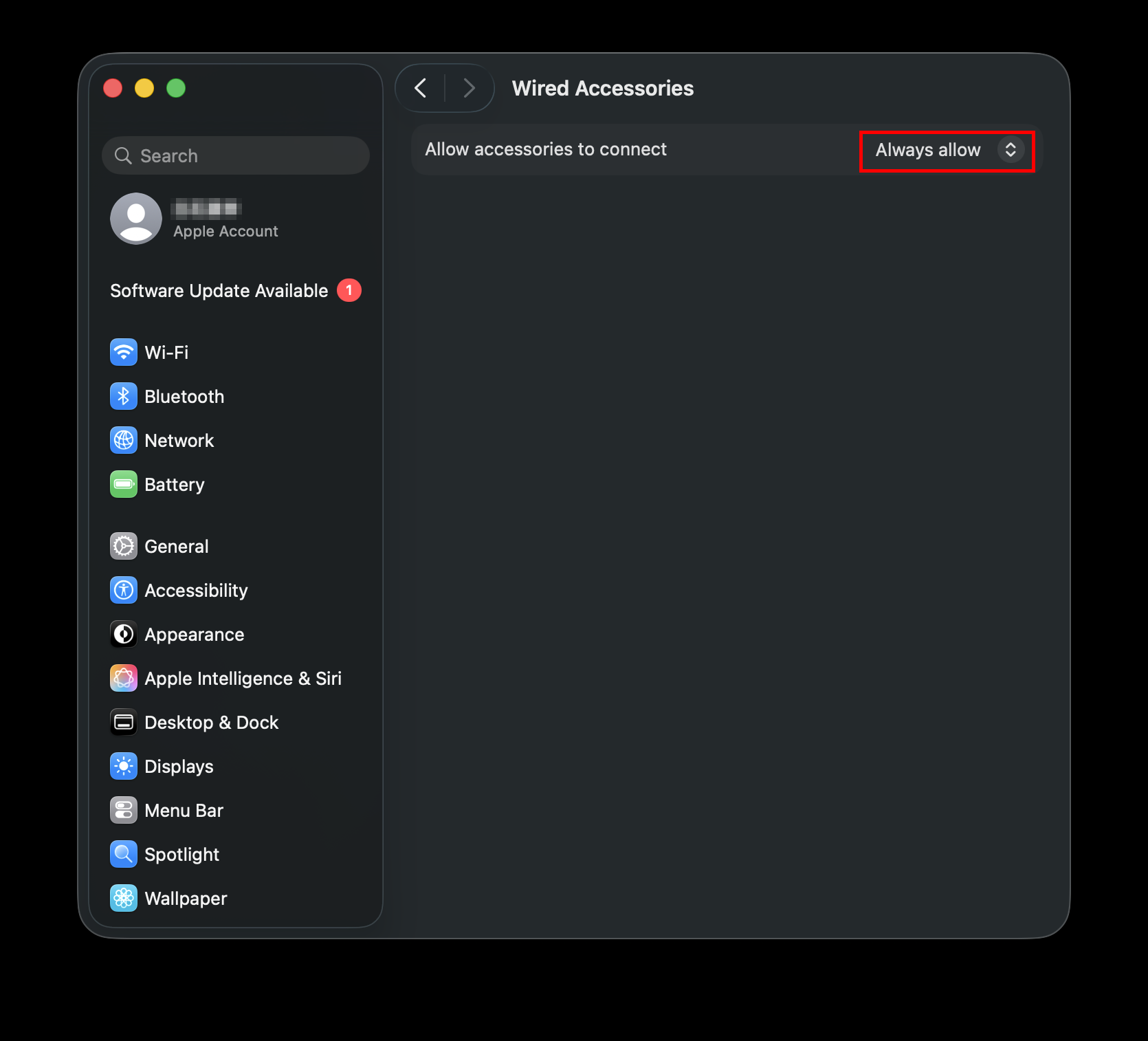Viewport: 1148px width, 1041px height.
Task: Click the red update badge
Action: 349,291
